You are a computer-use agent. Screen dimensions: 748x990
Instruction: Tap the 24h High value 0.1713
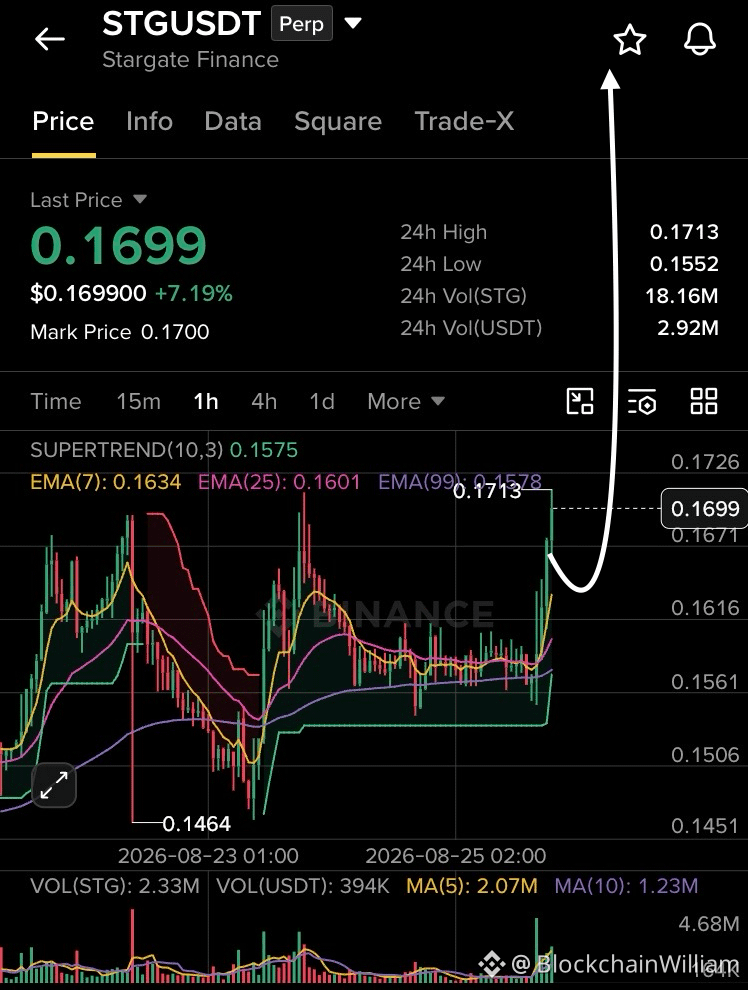[x=684, y=232]
